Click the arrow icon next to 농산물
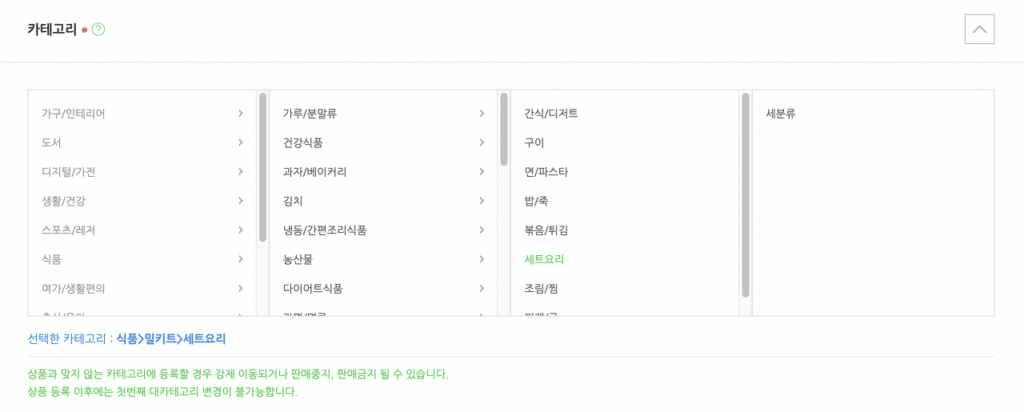 482,259
